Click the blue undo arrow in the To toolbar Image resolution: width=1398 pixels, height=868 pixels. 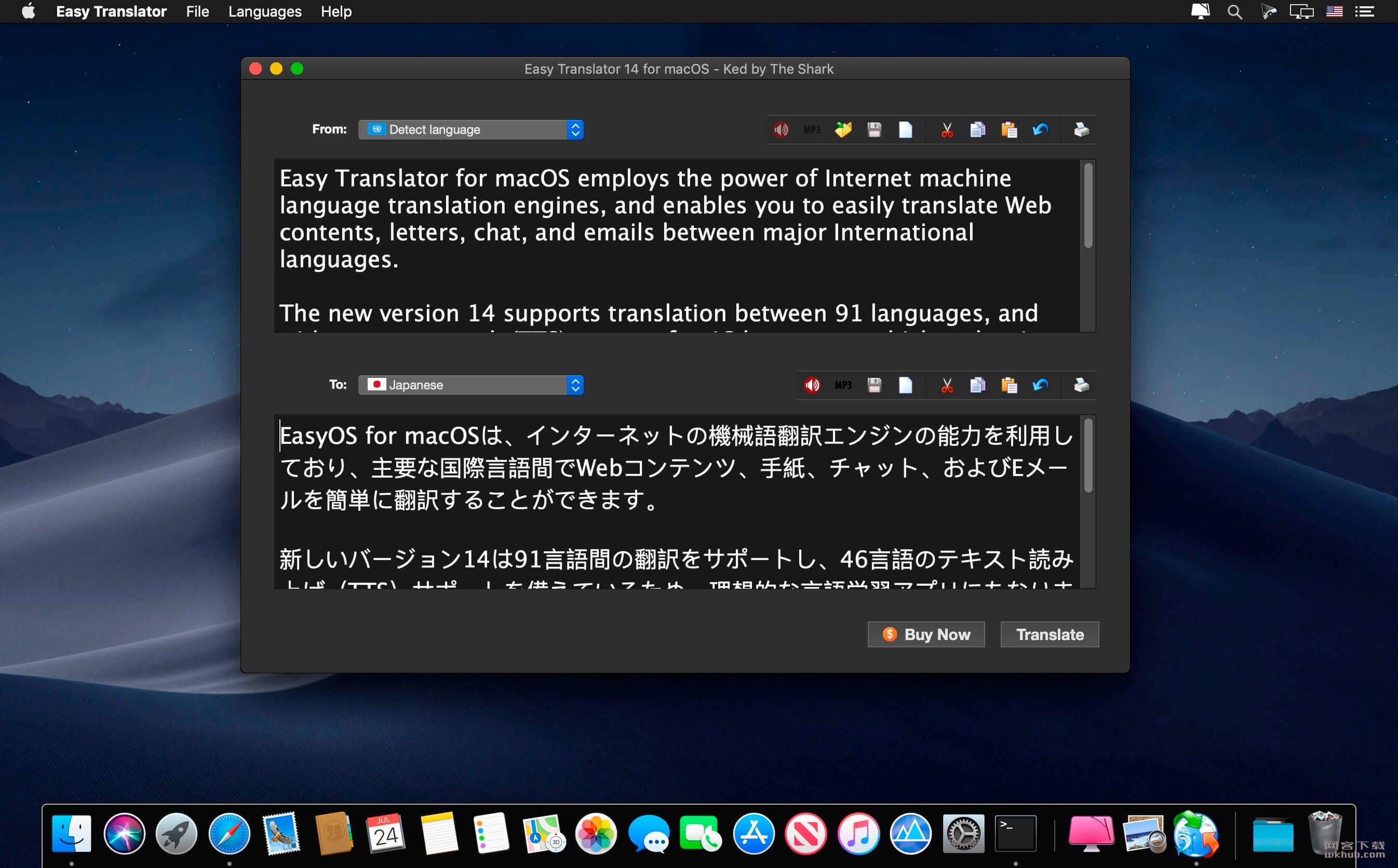tap(1040, 385)
